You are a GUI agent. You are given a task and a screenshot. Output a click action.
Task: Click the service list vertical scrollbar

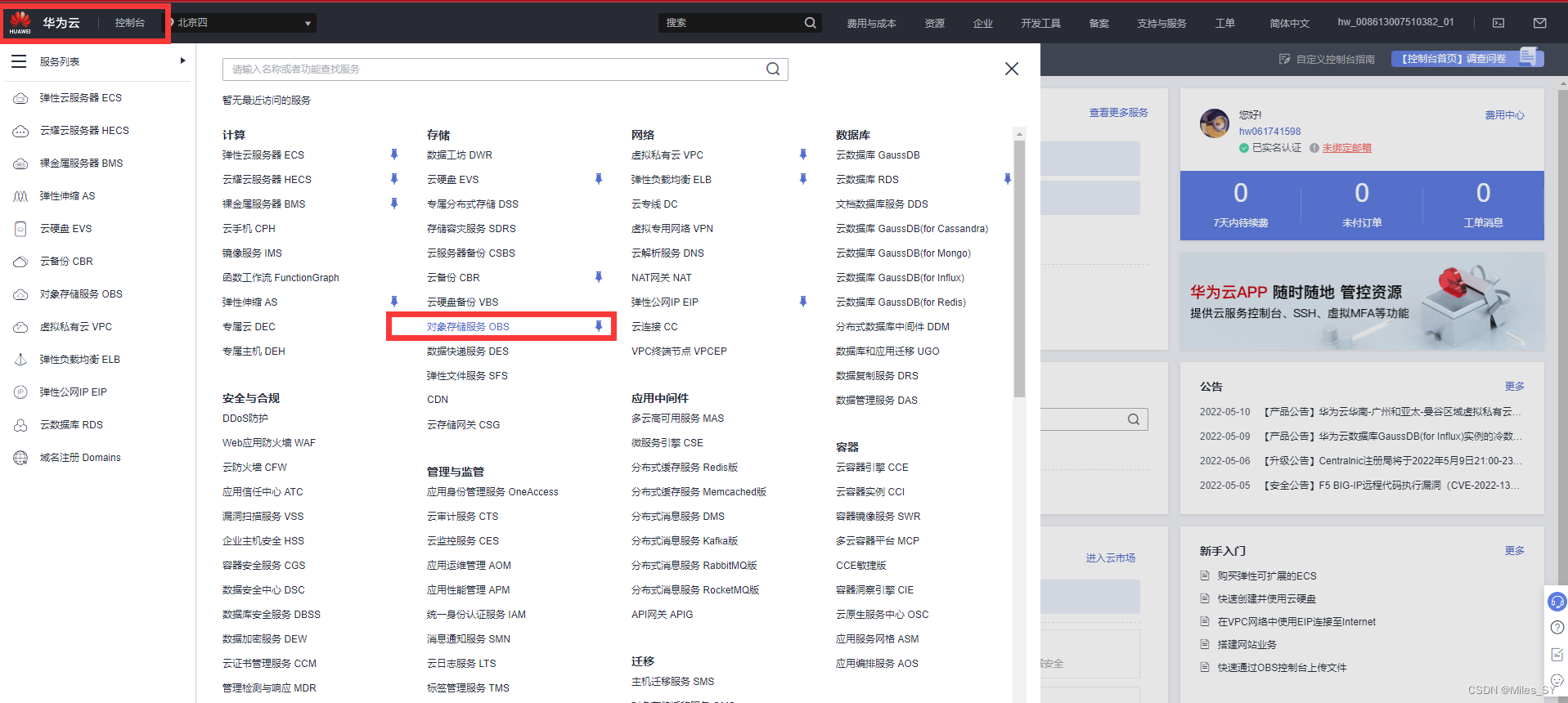coord(1019,270)
